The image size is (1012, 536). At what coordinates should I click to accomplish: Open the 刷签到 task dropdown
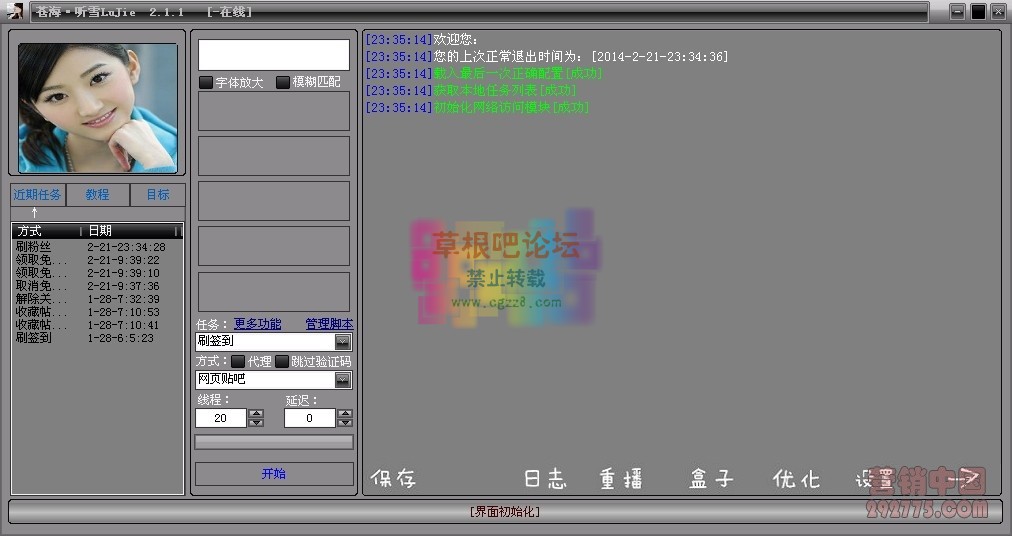[343, 342]
